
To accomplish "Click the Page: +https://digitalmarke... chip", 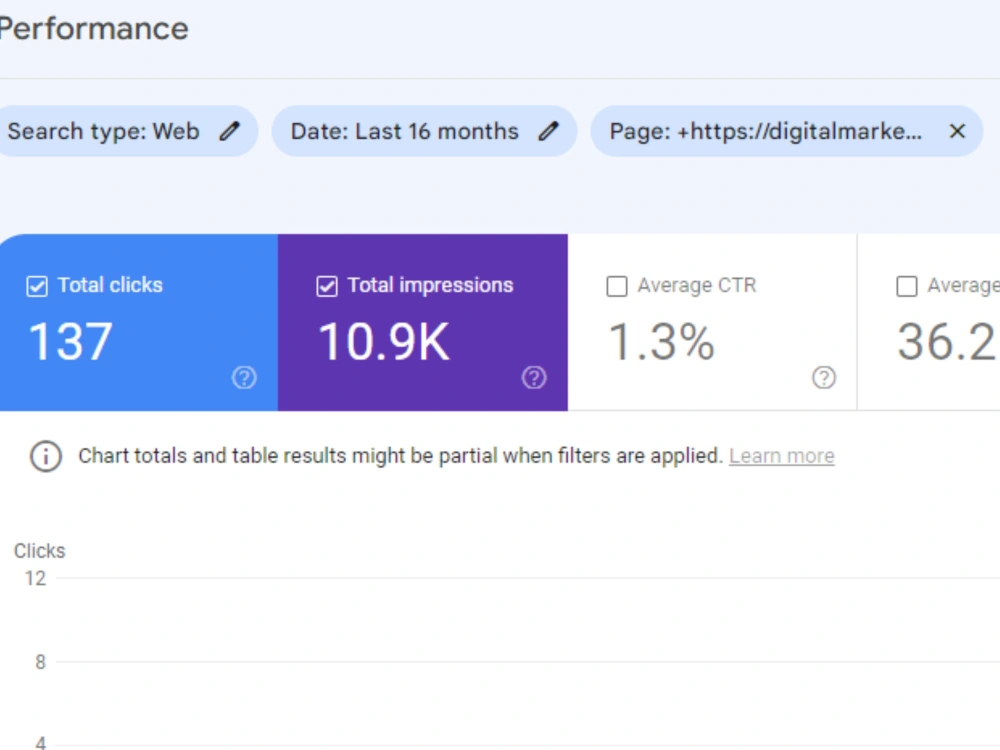I will (x=786, y=131).
